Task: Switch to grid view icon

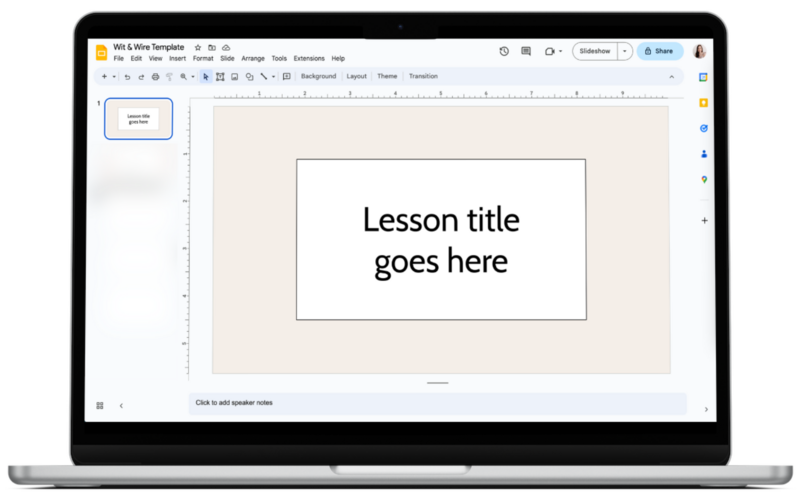Action: [x=100, y=406]
